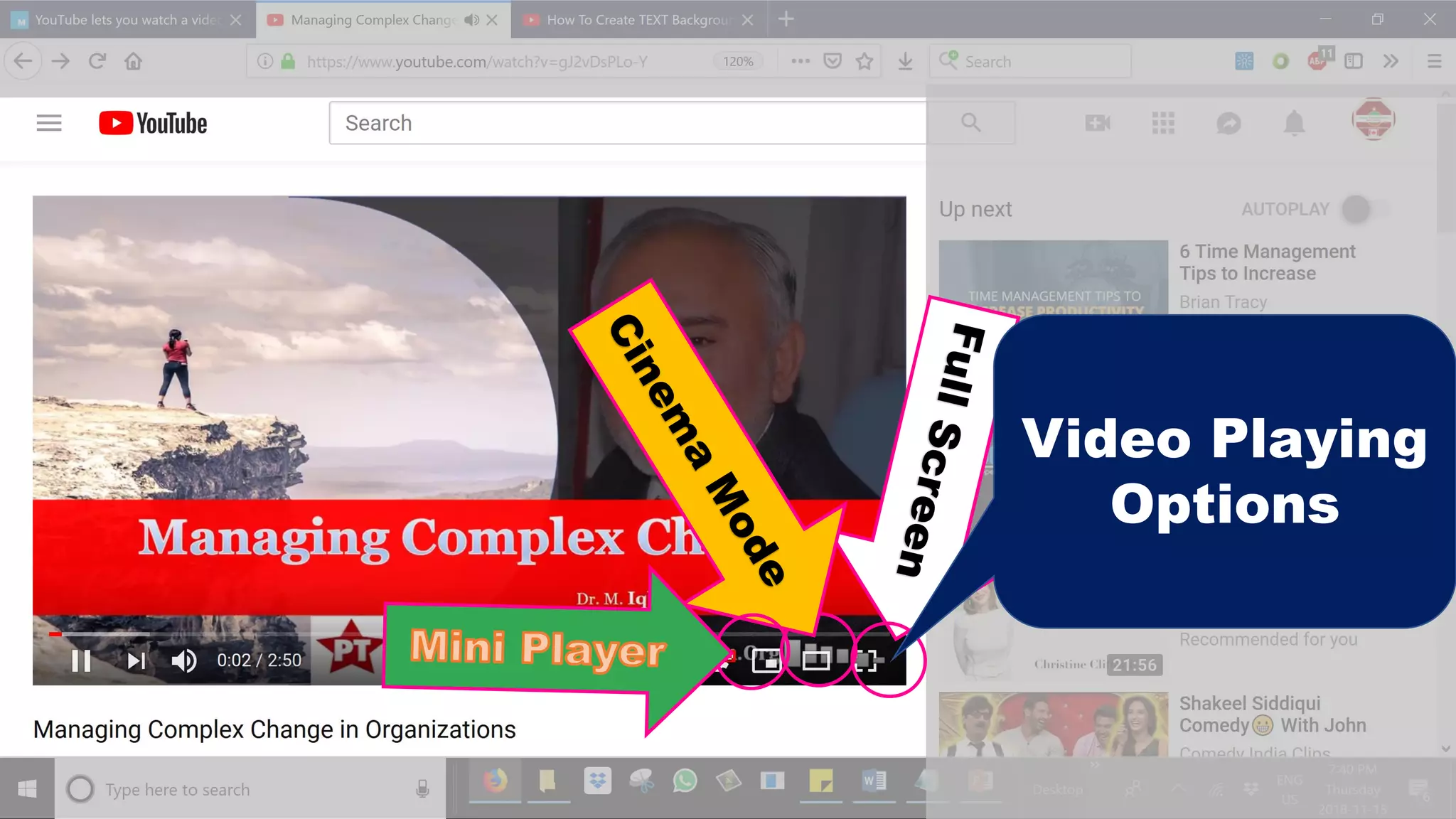Close the 'YouTube lets you watch' tab
This screenshot has width=1456, height=819.
[236, 20]
